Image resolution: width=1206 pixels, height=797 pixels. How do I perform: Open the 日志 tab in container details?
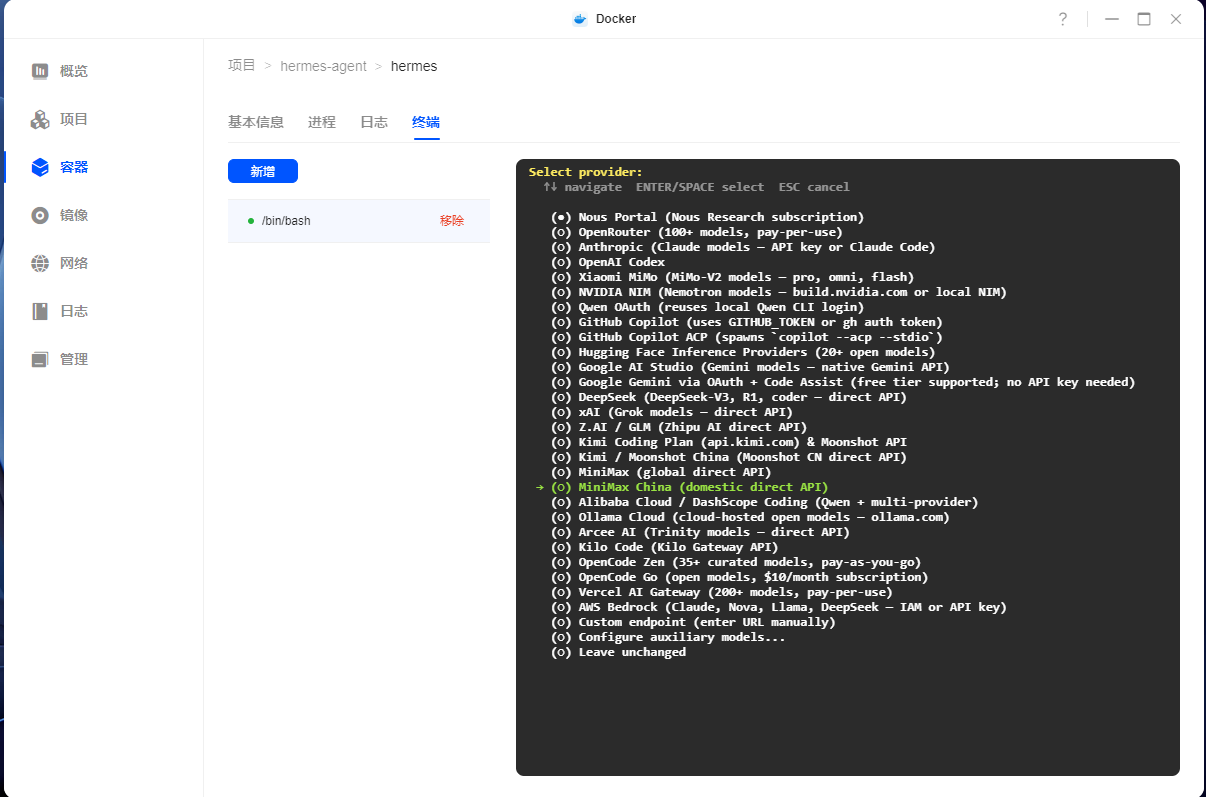coord(374,122)
